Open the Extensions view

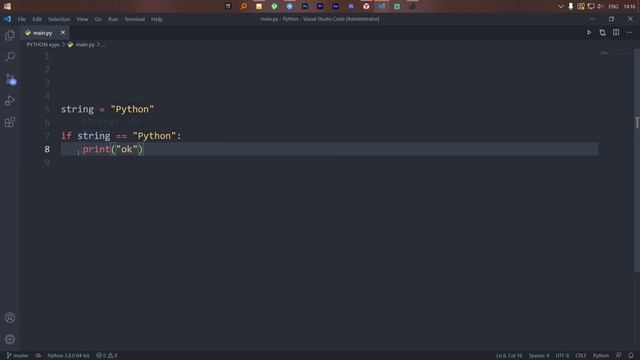(10, 122)
